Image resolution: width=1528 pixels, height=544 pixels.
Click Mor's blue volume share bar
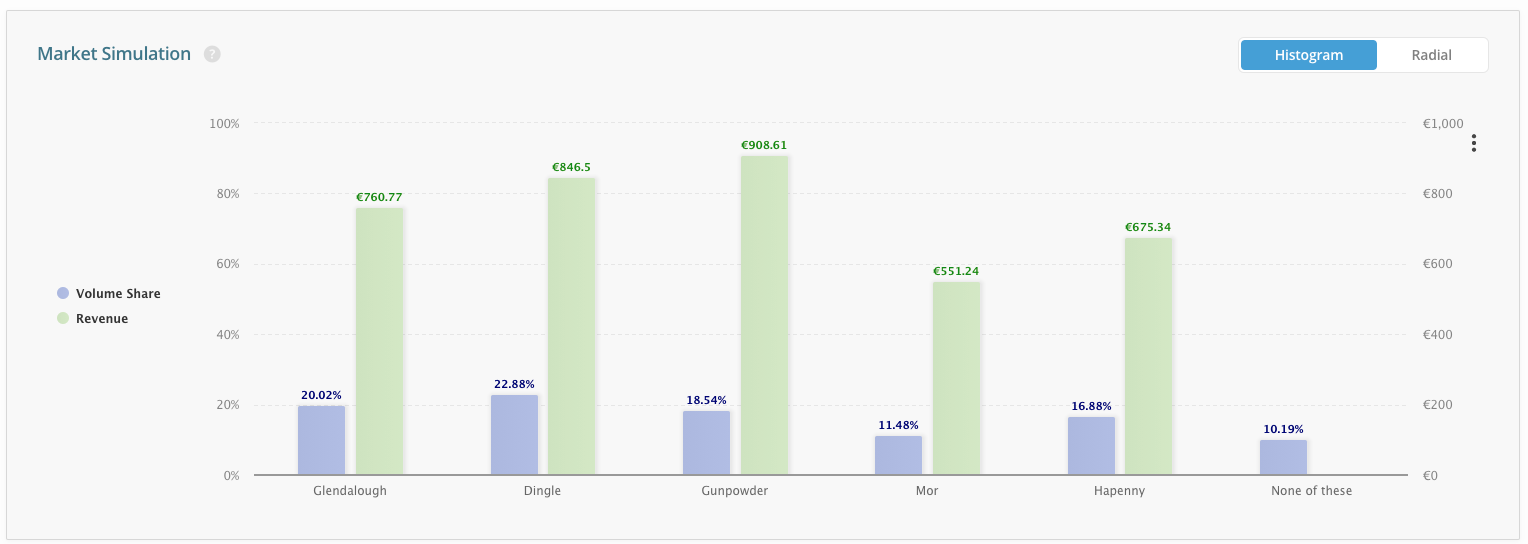tap(898, 455)
